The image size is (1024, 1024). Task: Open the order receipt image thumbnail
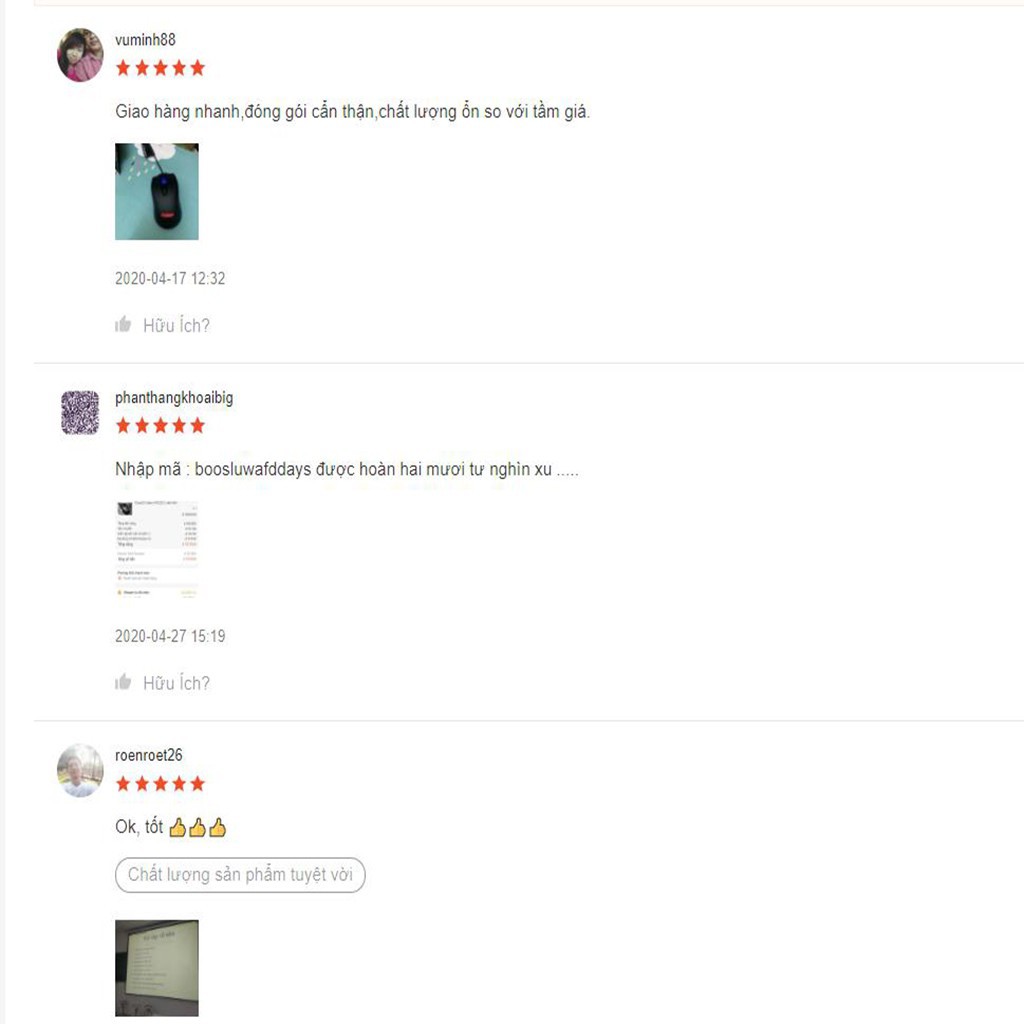click(157, 549)
